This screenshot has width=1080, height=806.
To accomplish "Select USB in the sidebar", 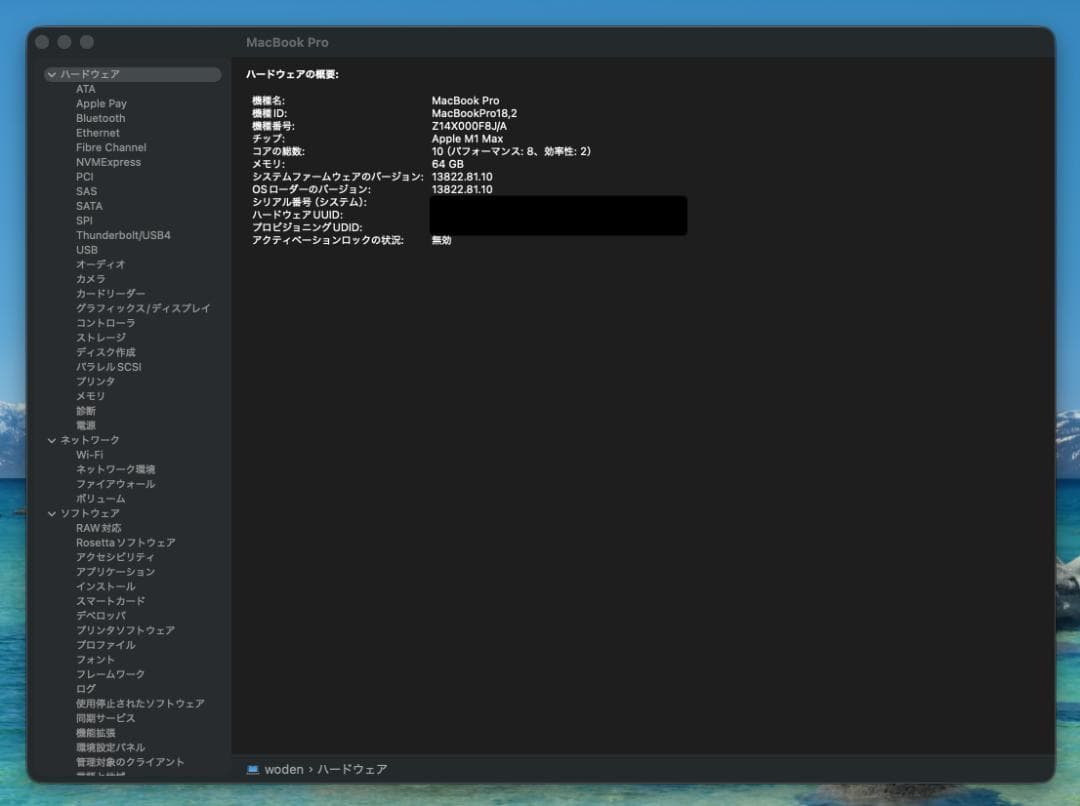I will coord(87,250).
